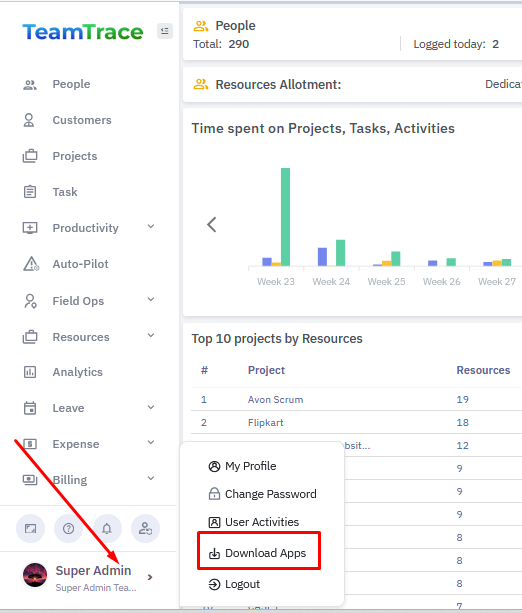
Task: Show previous weeks with chart left arrow
Action: click(212, 225)
